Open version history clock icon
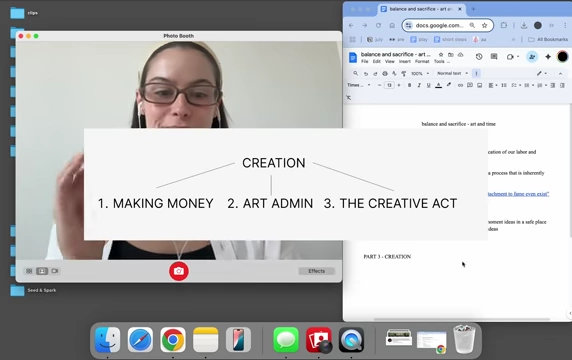 (x=479, y=57)
